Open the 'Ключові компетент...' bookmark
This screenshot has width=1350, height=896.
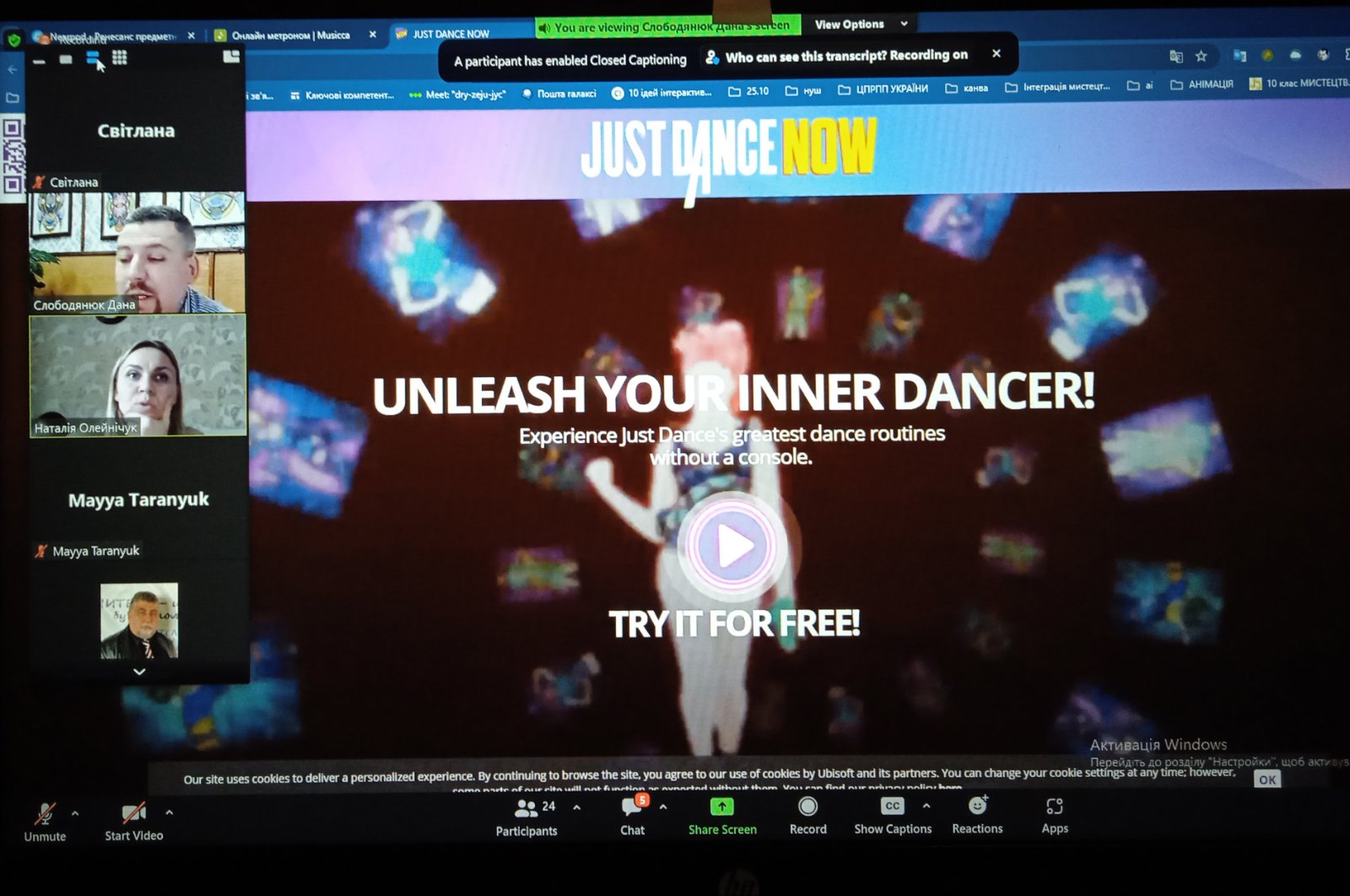pyautogui.click(x=342, y=95)
